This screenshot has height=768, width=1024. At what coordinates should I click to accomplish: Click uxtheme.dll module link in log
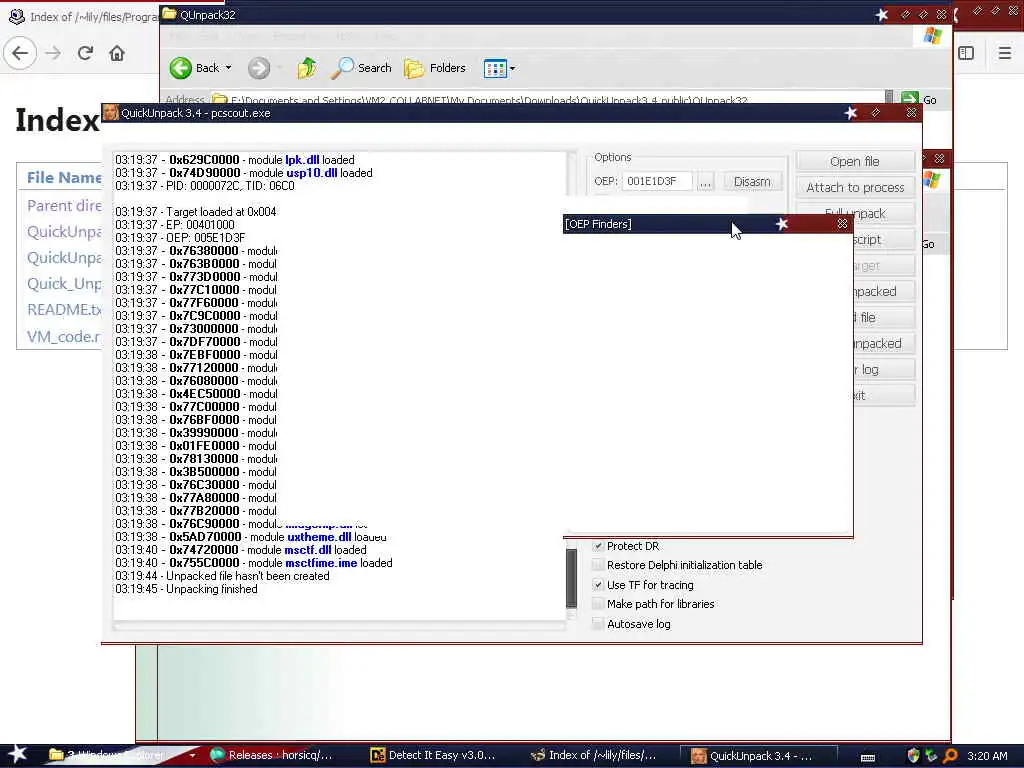pos(319,537)
